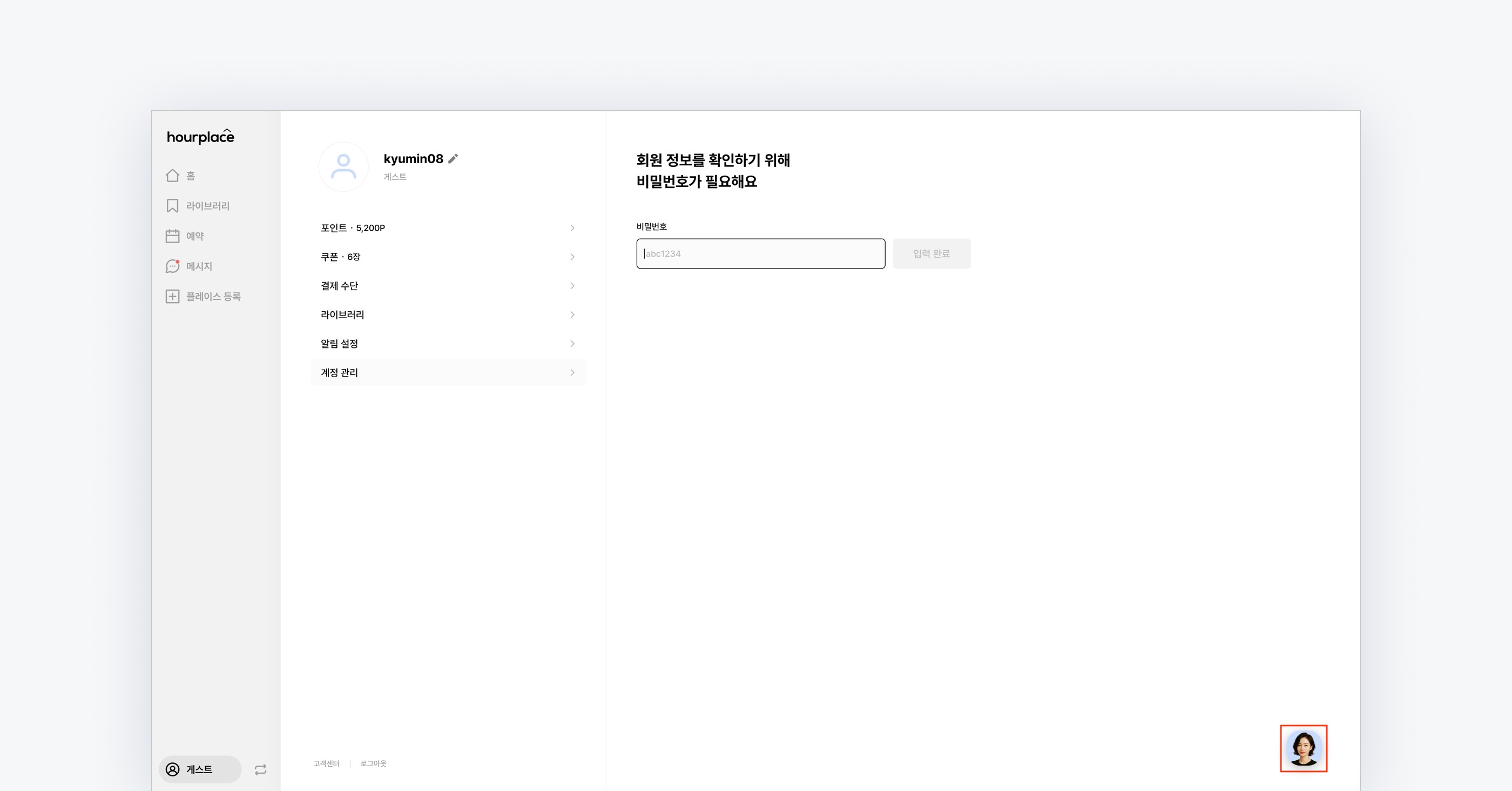Expand the 포인트 5,200P row chevron
Screen dimensions: 1512x791
572,228
